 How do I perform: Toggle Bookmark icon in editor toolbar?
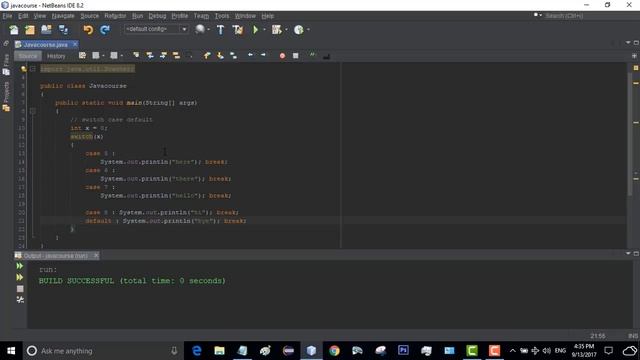233,56
